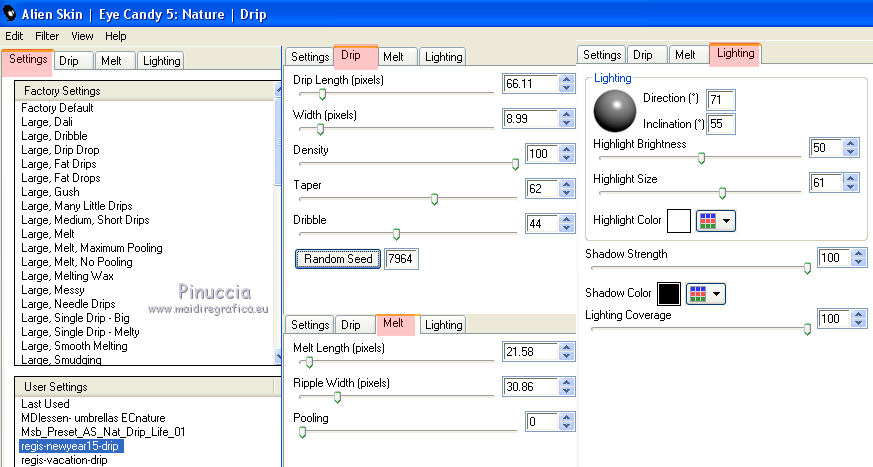The height and width of the screenshot is (467, 873).
Task: Click the Drip Length slider handle
Action: pyautogui.click(x=322, y=95)
